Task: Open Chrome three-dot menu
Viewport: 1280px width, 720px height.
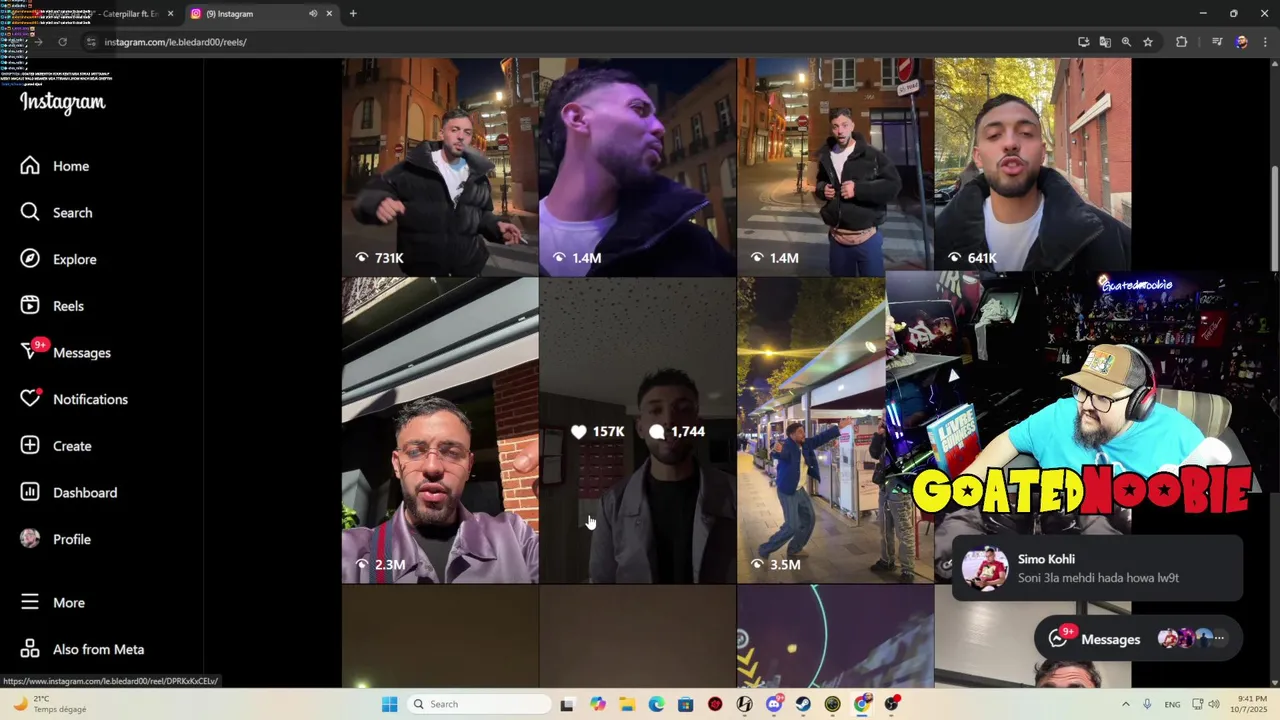Action: 1264,42
